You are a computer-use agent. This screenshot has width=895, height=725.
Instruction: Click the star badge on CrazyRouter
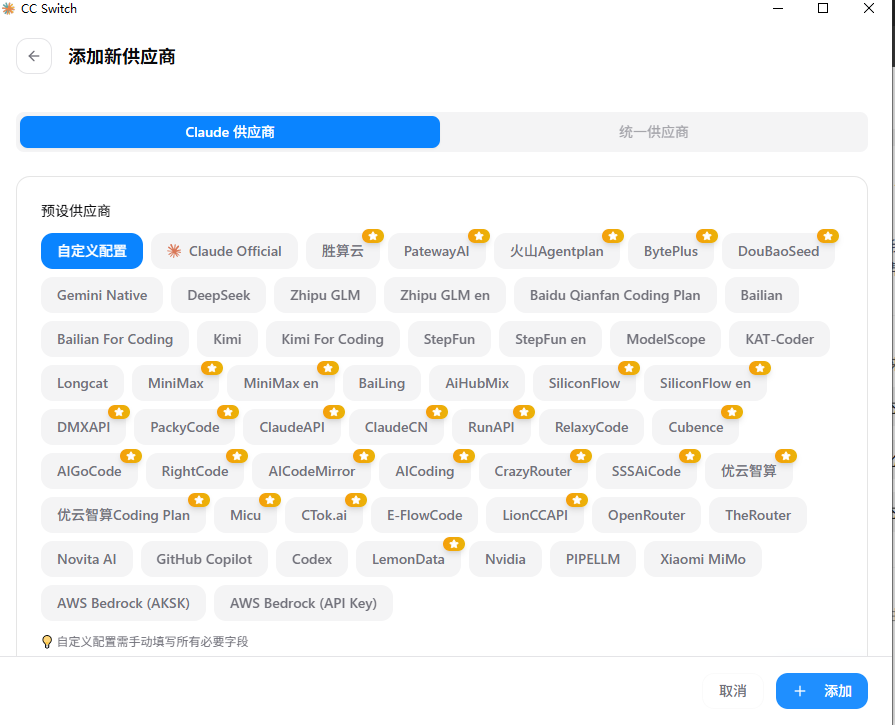[580, 456]
